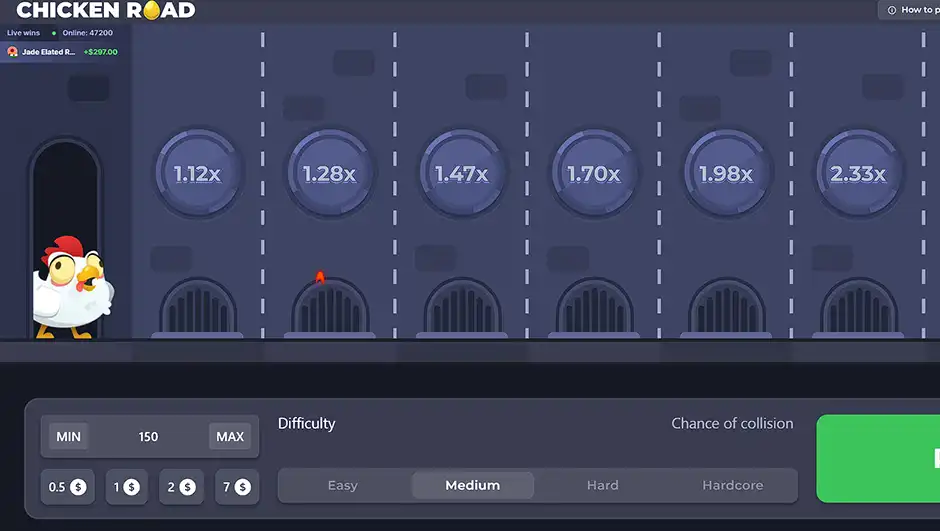Click the Online: 47200 counter
940x531 pixels.
[88, 33]
